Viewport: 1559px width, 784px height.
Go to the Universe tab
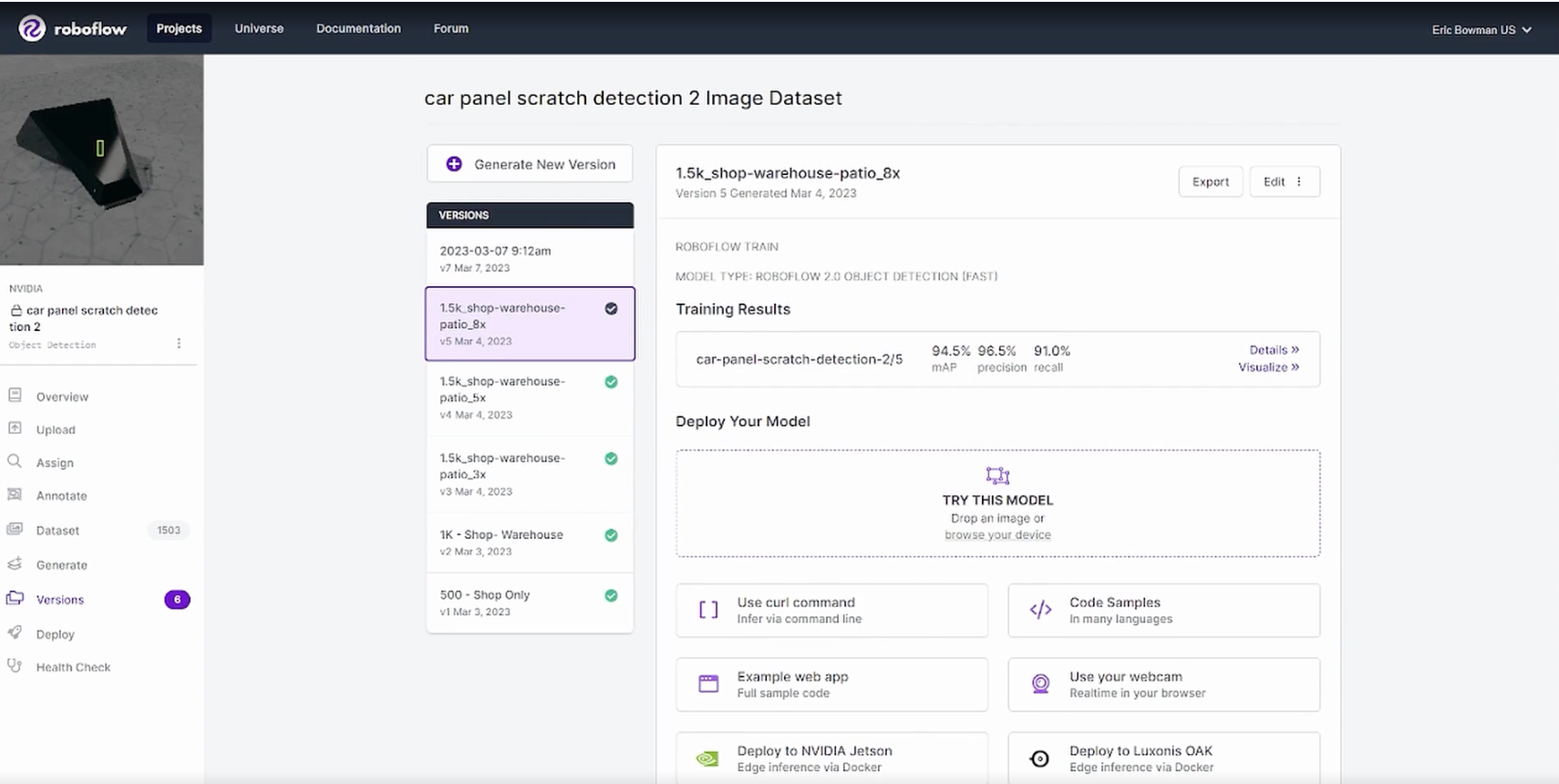point(259,28)
